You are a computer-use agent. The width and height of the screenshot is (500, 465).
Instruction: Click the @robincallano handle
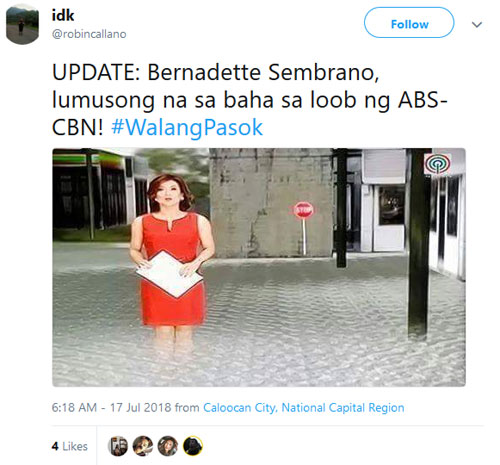coord(89,34)
